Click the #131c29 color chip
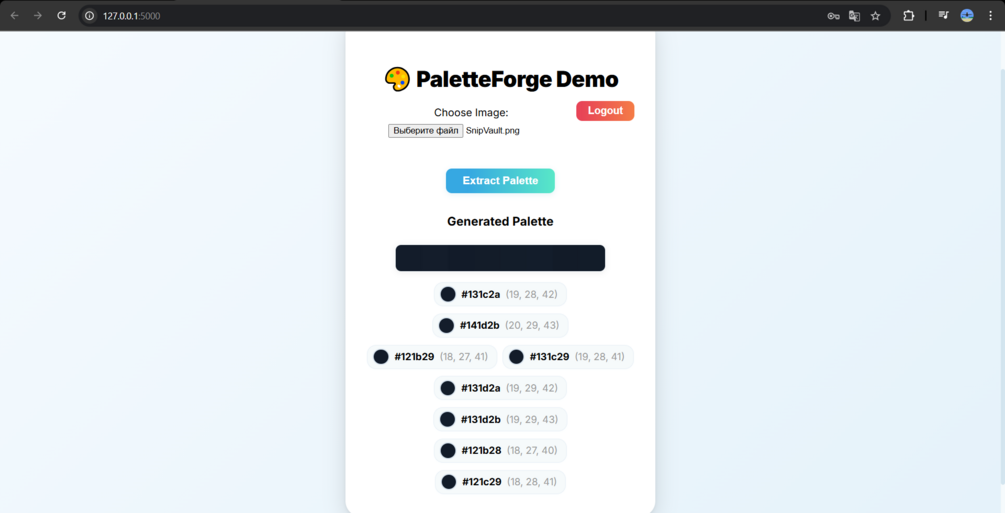Screen dimensions: 1005x513 coord(567,357)
